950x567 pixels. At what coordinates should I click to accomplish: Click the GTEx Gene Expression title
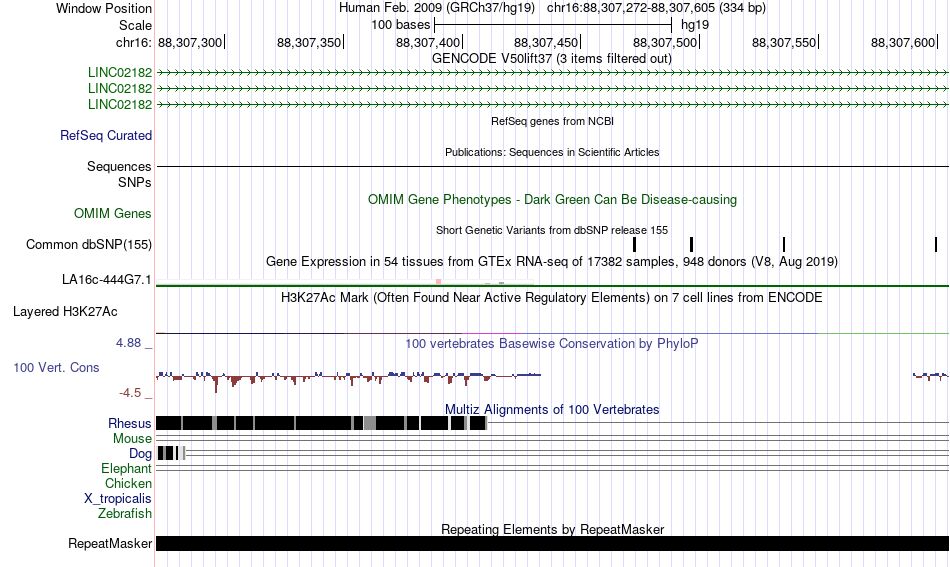(552, 262)
